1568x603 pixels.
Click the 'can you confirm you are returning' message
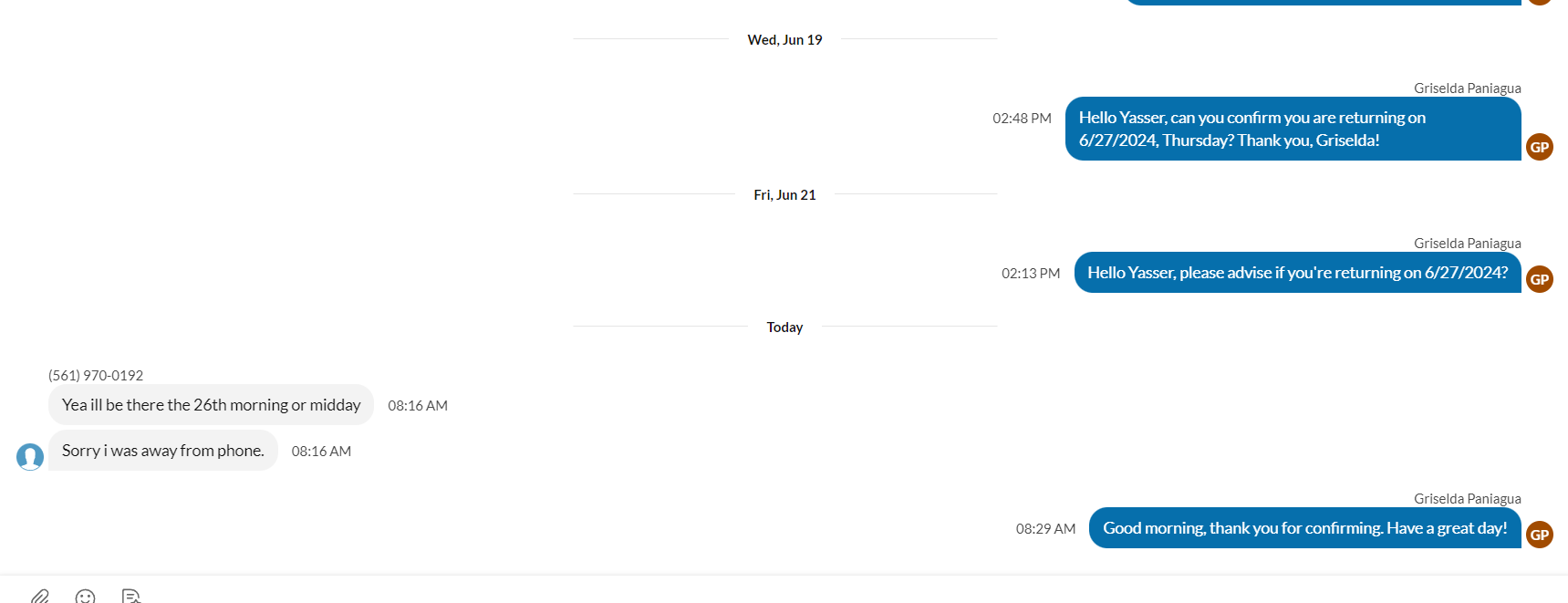[x=1293, y=129]
